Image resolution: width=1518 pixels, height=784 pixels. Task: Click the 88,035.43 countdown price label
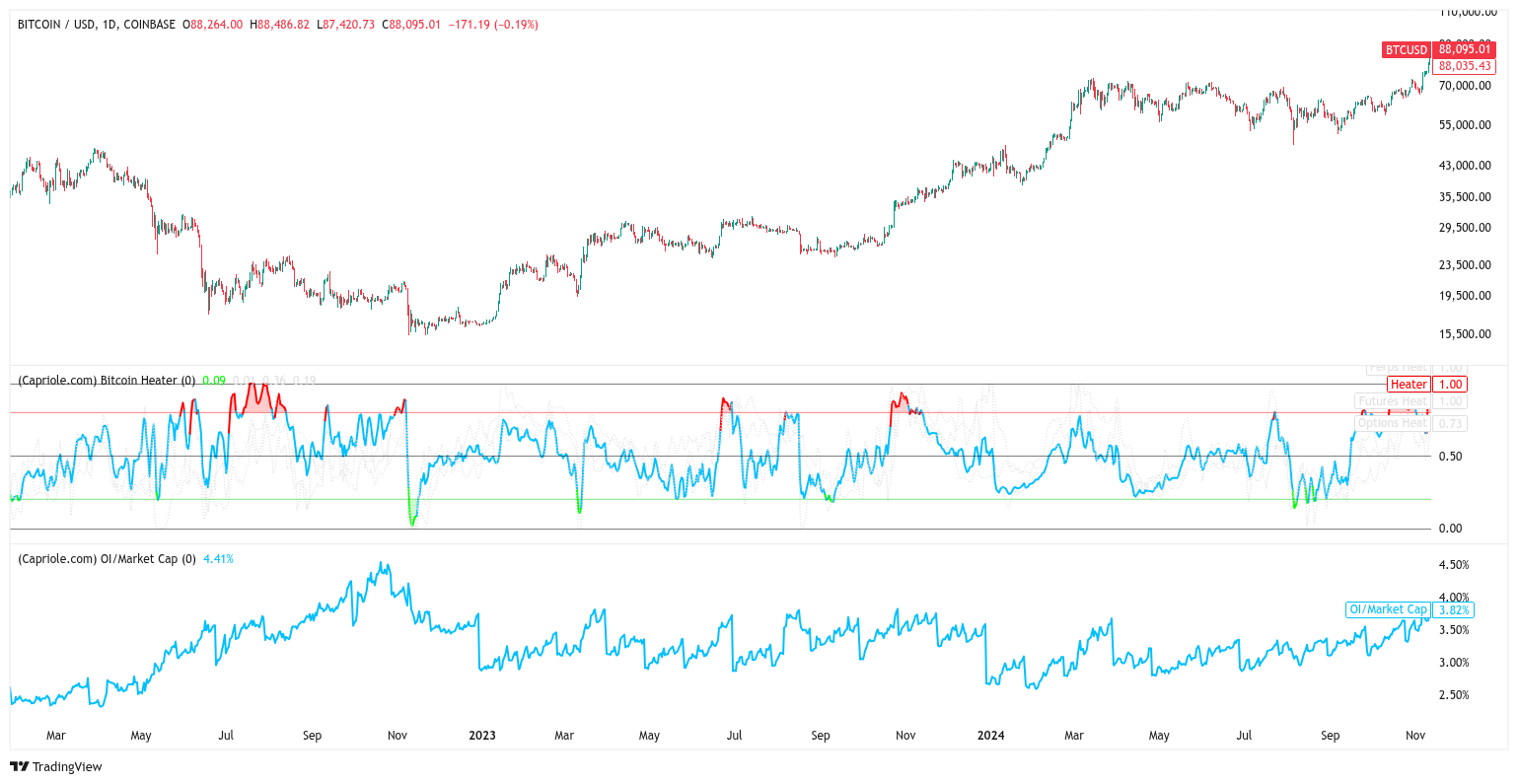pos(1462,66)
